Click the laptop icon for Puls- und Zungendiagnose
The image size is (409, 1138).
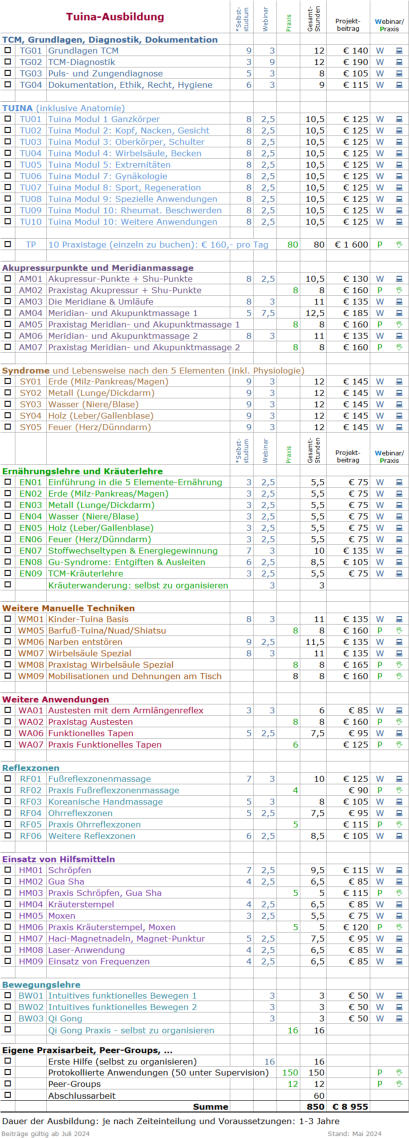click(399, 73)
